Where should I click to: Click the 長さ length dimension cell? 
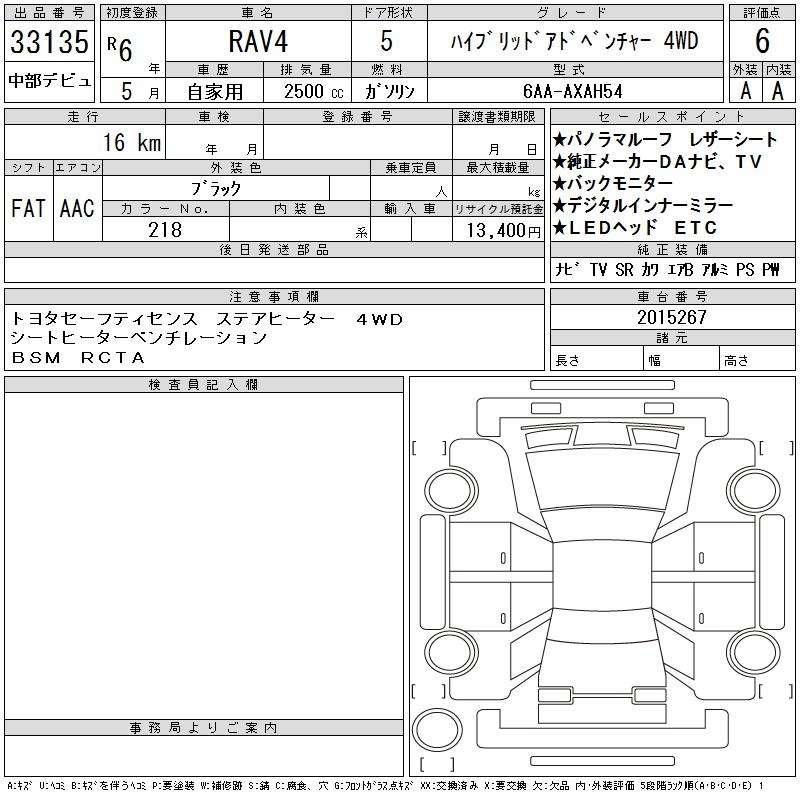[x=596, y=358]
